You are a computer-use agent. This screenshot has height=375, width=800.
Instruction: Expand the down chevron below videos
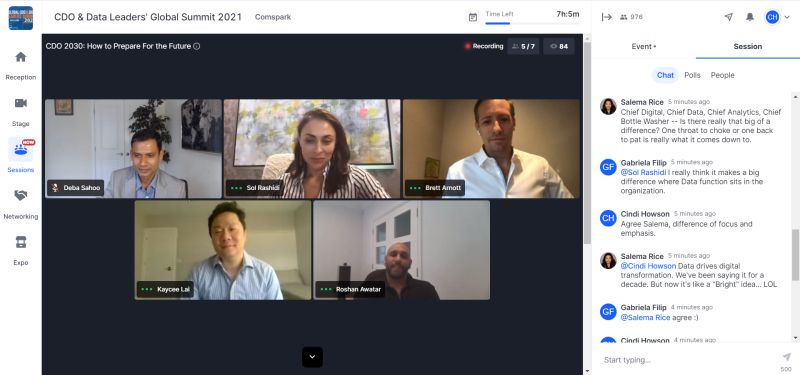[312, 357]
